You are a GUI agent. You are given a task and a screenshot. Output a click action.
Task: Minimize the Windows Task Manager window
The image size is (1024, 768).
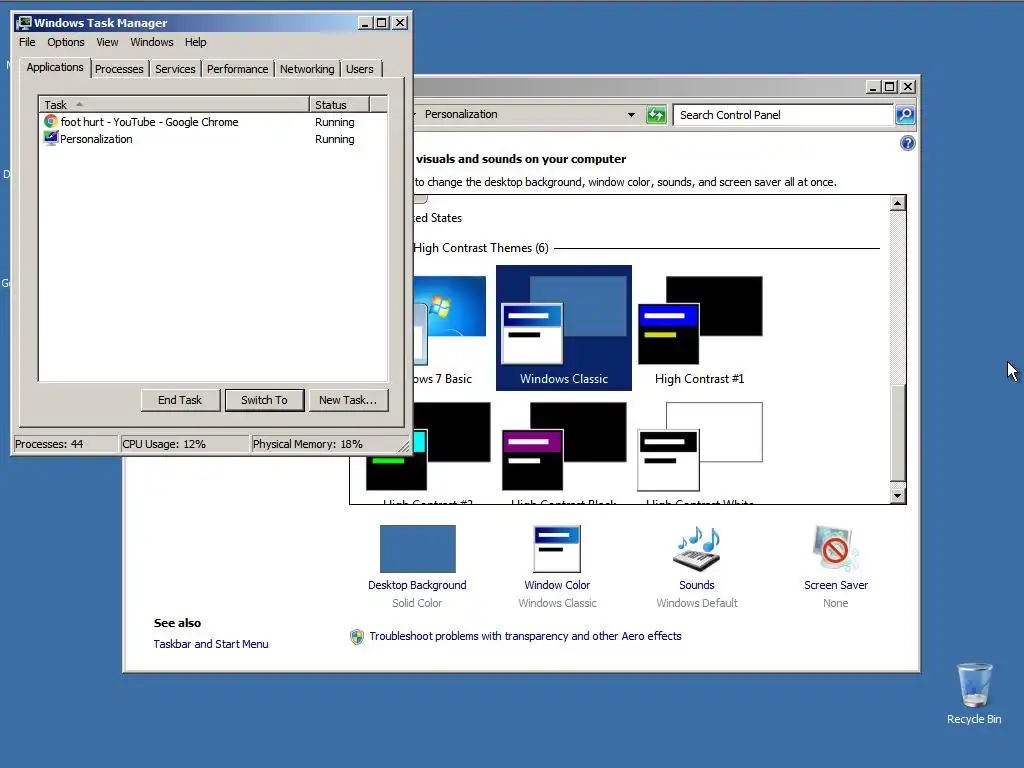365,23
